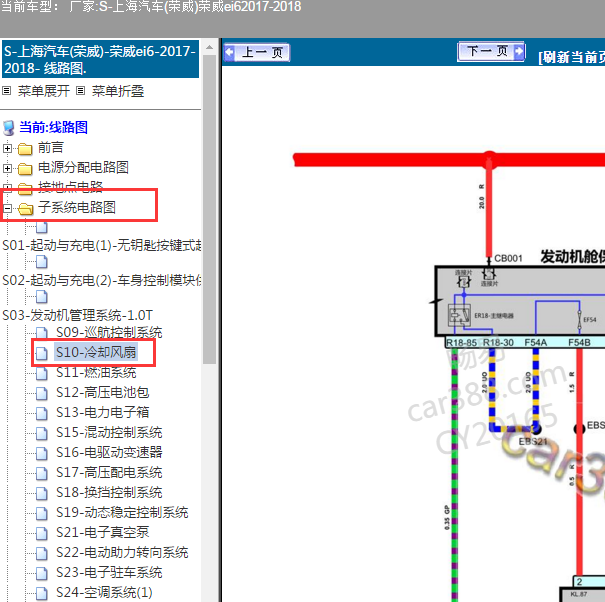Image resolution: width=605 pixels, height=602 pixels.
Task: Expand the 前言 folder node
Action: point(7,148)
